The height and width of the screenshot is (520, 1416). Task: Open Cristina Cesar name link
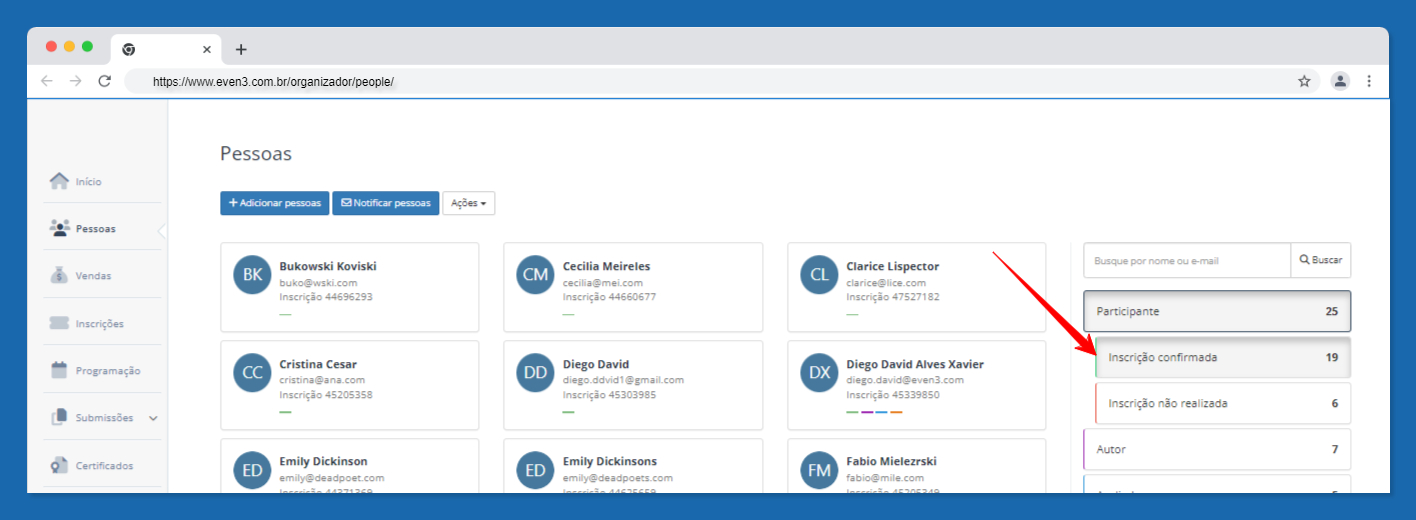[318, 364]
